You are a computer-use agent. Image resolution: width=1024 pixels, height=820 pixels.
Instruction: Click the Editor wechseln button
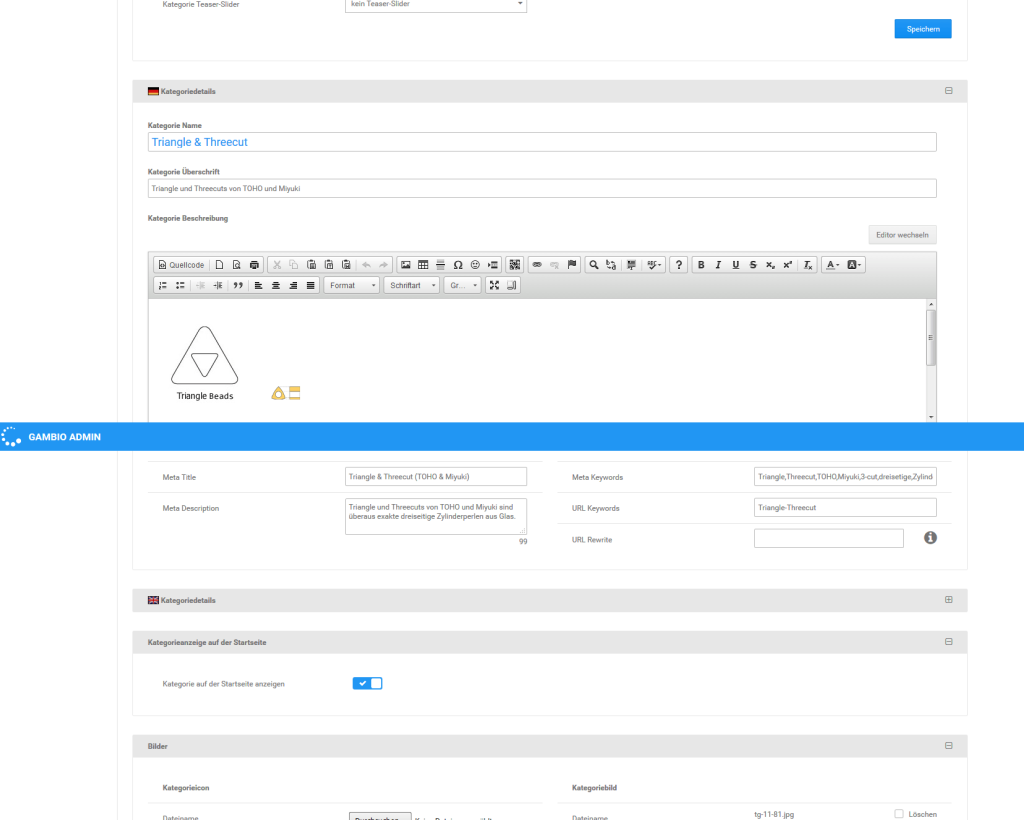(902, 235)
